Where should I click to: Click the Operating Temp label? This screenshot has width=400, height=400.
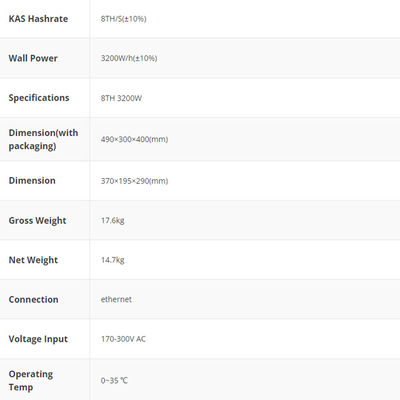click(31, 381)
